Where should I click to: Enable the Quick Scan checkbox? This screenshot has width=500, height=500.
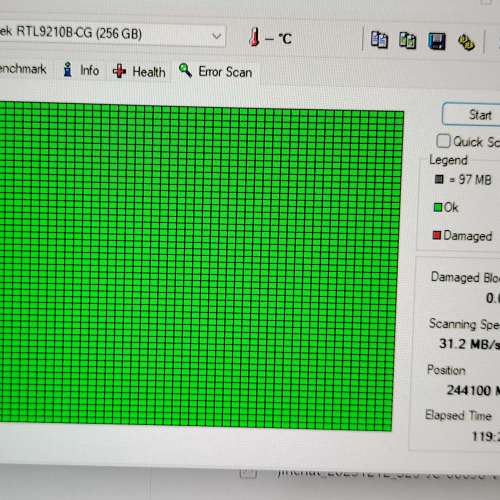[443, 141]
